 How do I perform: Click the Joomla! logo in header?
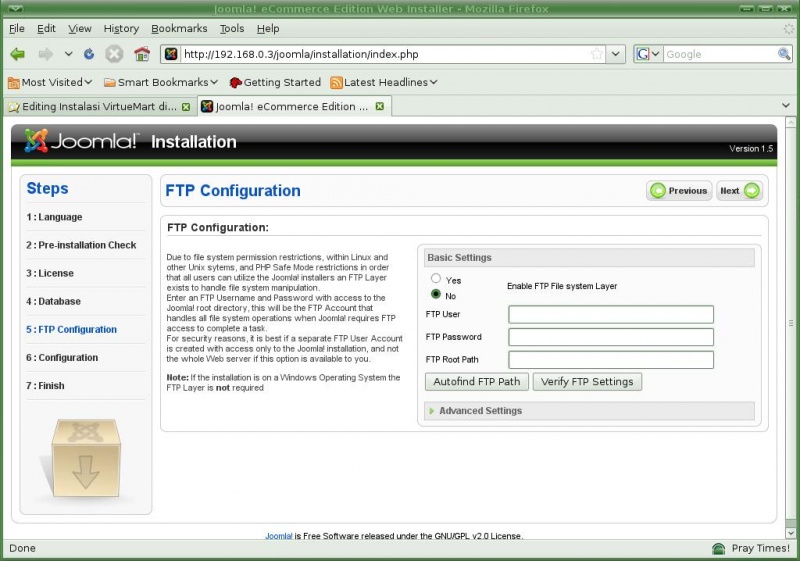pos(80,141)
